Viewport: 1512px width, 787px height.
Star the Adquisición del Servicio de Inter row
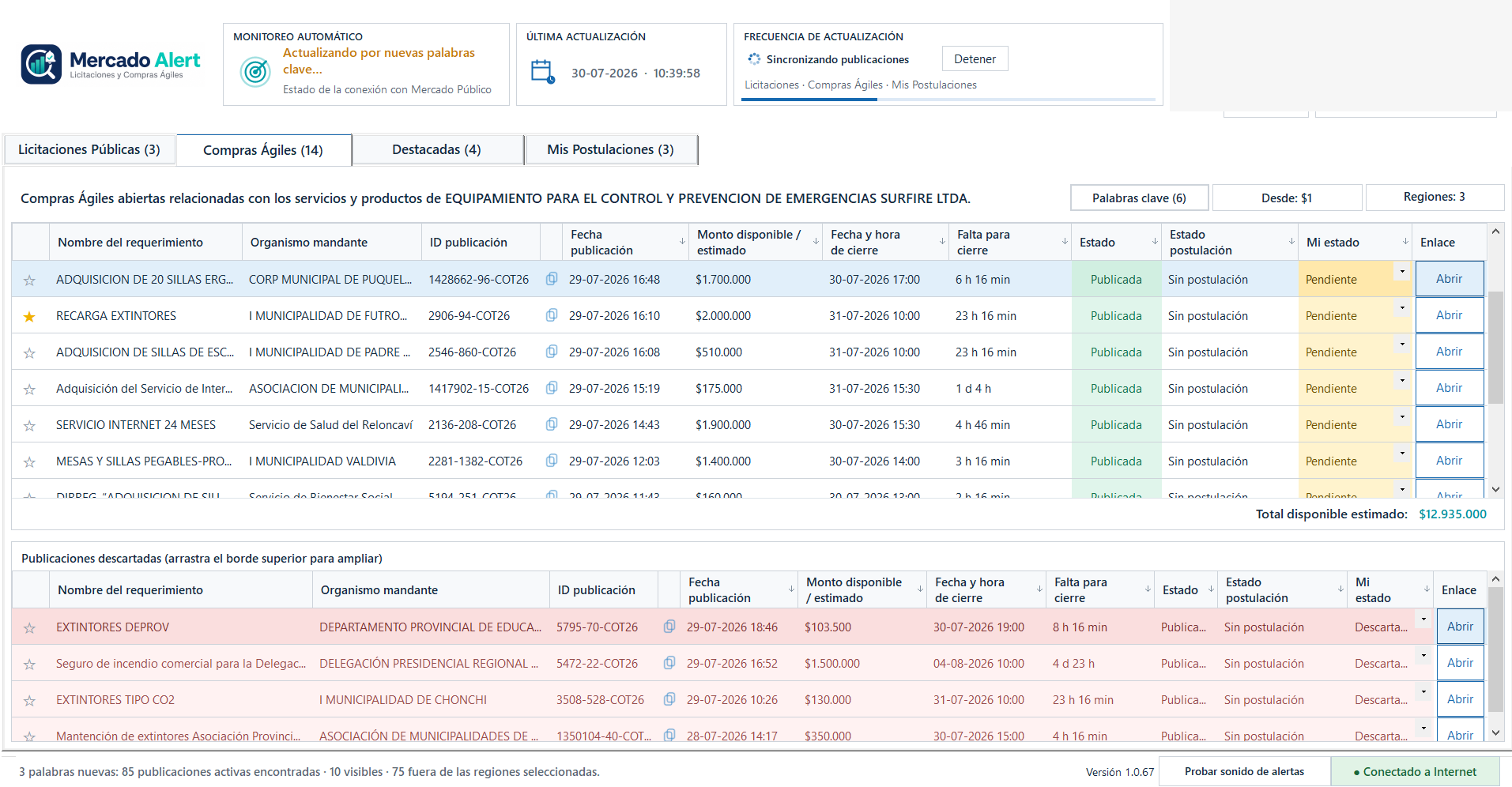click(29, 390)
